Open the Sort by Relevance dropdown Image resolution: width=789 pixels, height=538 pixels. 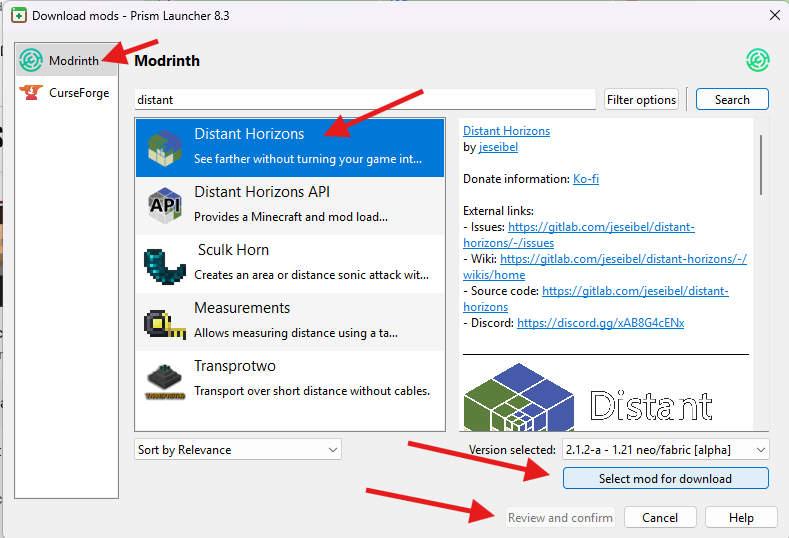pyautogui.click(x=238, y=449)
